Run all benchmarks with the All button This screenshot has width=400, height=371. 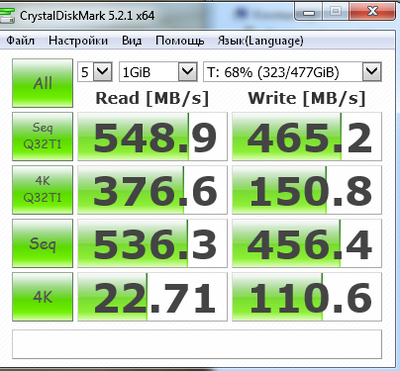pyautogui.click(x=43, y=83)
